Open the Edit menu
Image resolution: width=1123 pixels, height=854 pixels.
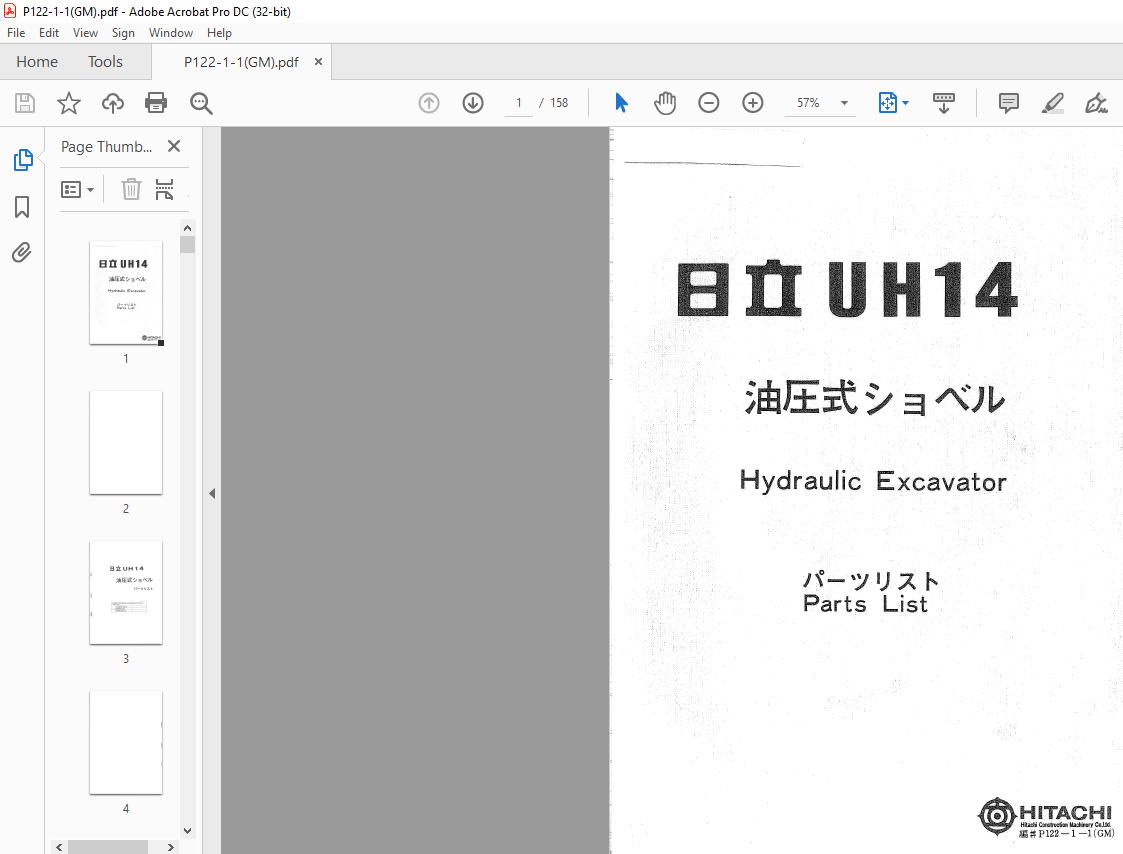(49, 33)
